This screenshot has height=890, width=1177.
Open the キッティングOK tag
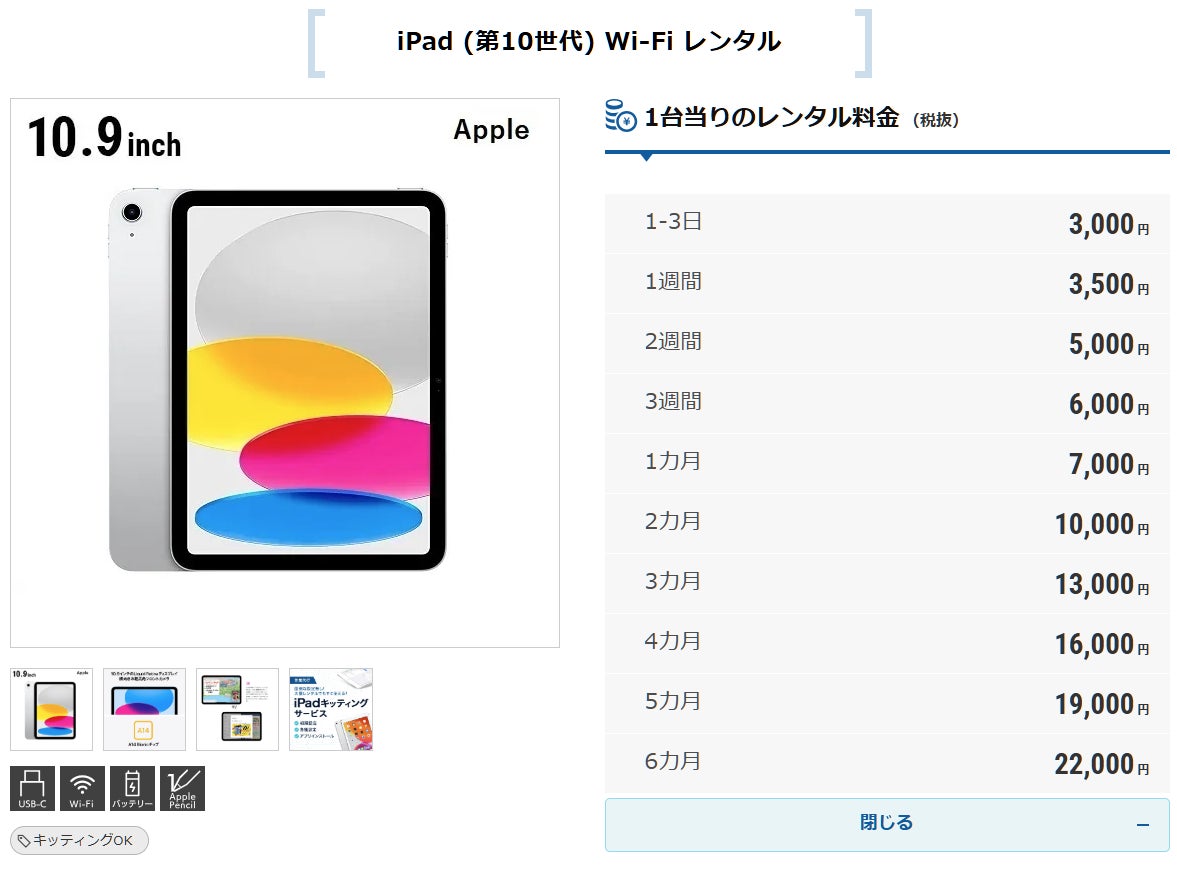click(x=80, y=840)
